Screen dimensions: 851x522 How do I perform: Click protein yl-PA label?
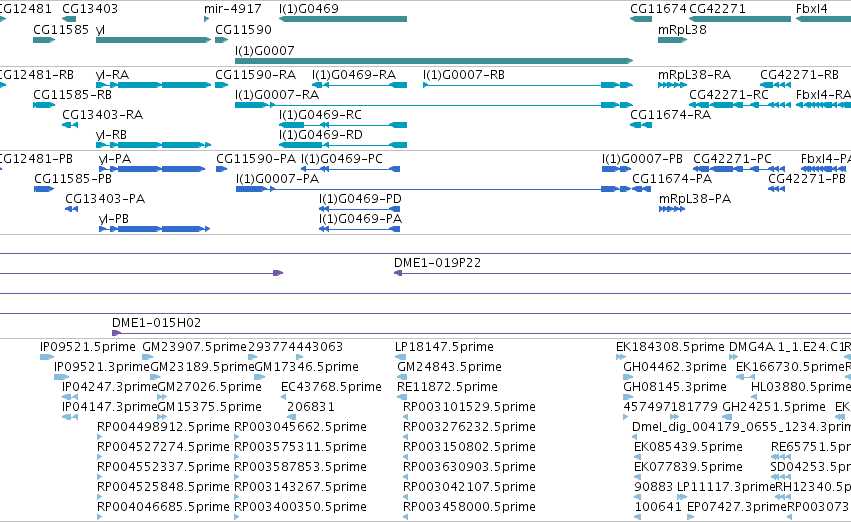(115, 159)
